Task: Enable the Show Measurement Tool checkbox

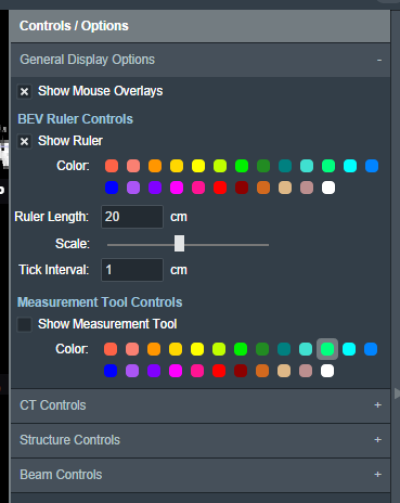Action: pos(24,324)
